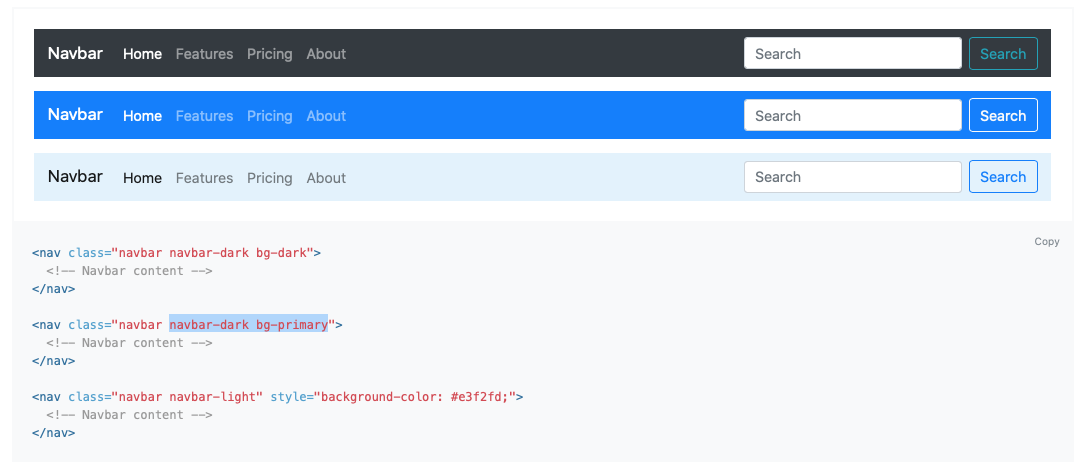The height and width of the screenshot is (471, 1084).
Task: Click the Navbar brand in dark navbar
Action: point(75,53)
